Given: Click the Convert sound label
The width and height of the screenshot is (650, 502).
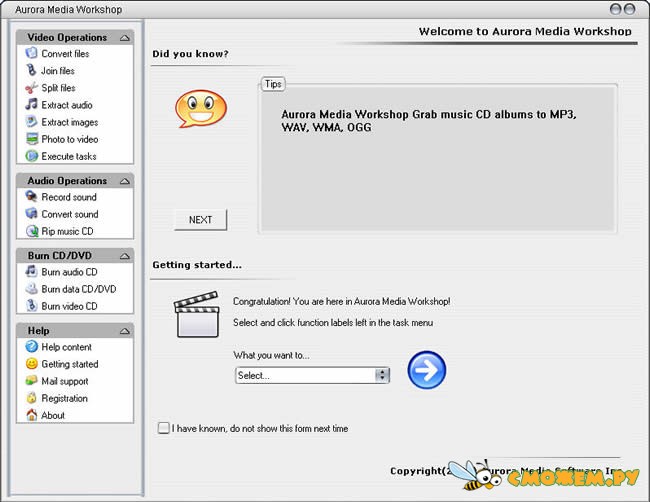Looking at the screenshot, I should [70, 214].
